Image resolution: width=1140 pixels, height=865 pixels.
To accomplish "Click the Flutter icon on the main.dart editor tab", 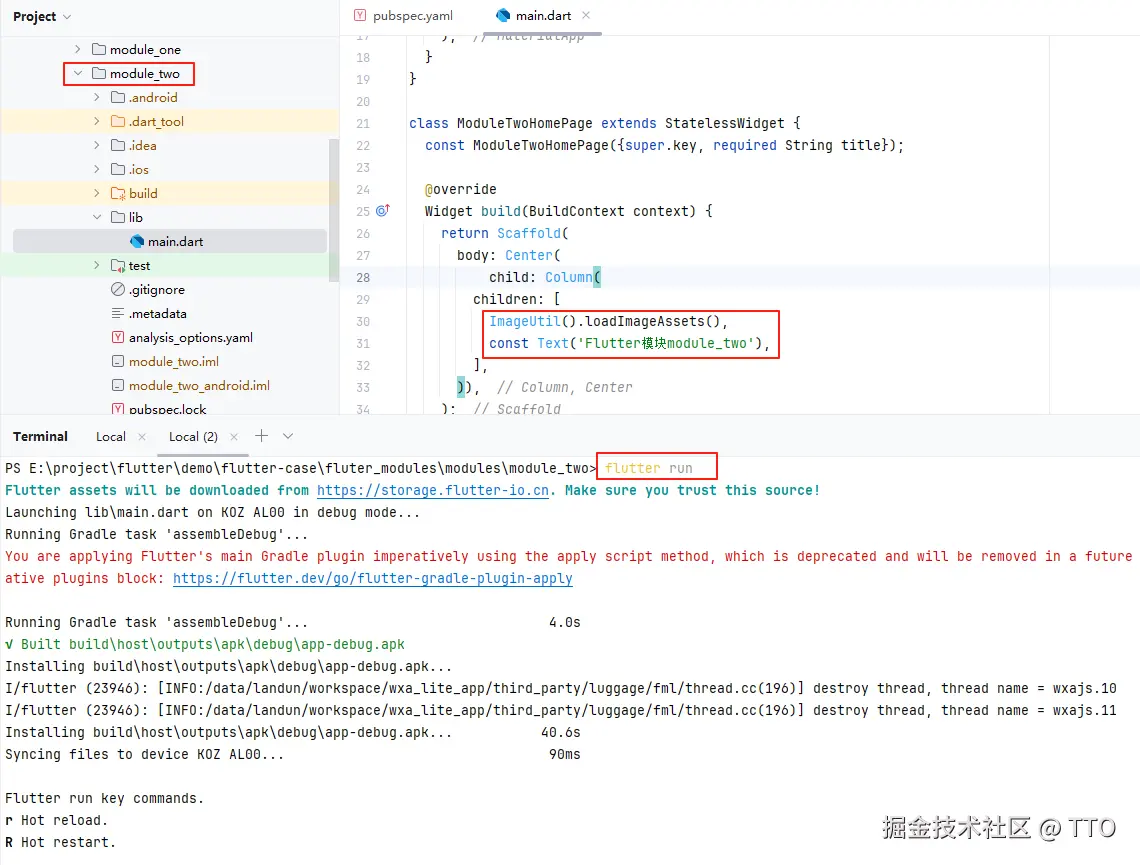I will click(x=501, y=15).
